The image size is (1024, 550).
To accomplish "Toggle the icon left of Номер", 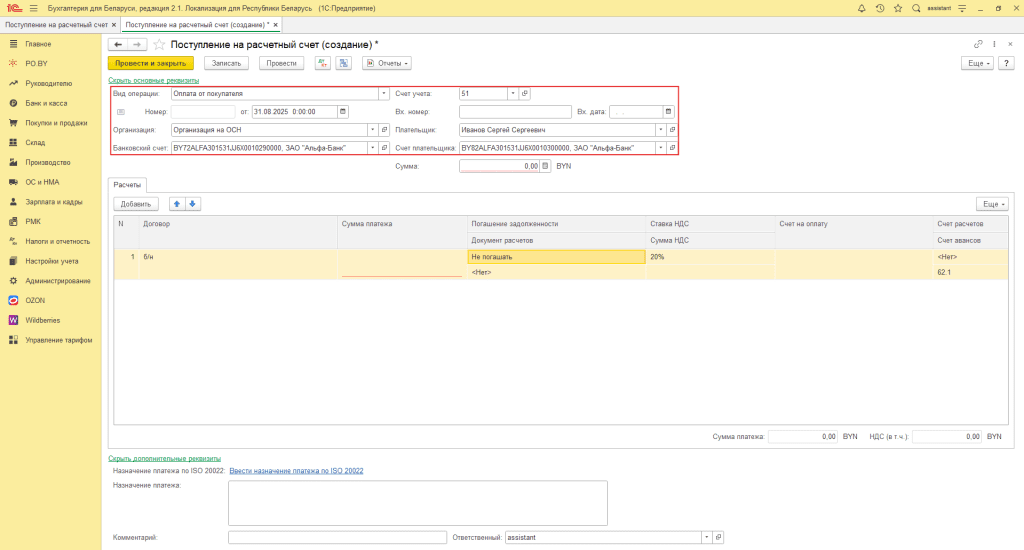I will click(121, 112).
